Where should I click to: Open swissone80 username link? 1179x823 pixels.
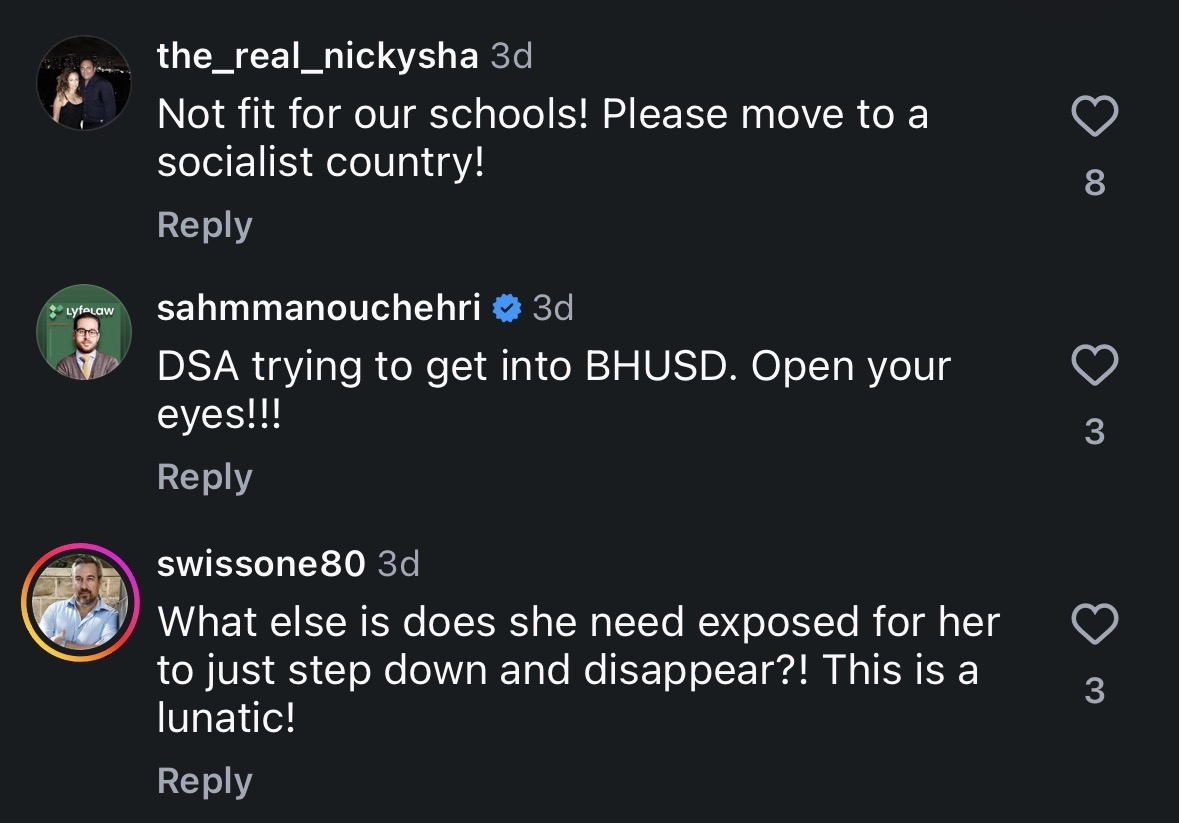pos(261,564)
